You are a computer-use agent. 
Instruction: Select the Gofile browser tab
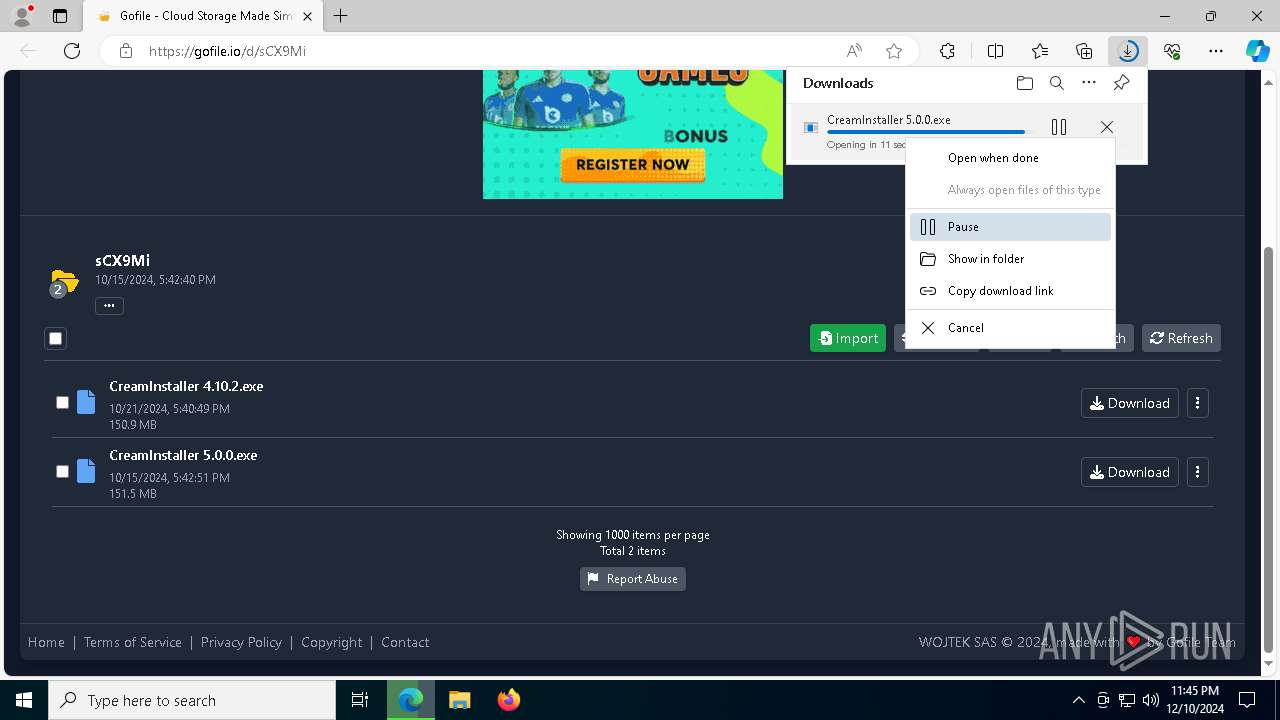[203, 16]
